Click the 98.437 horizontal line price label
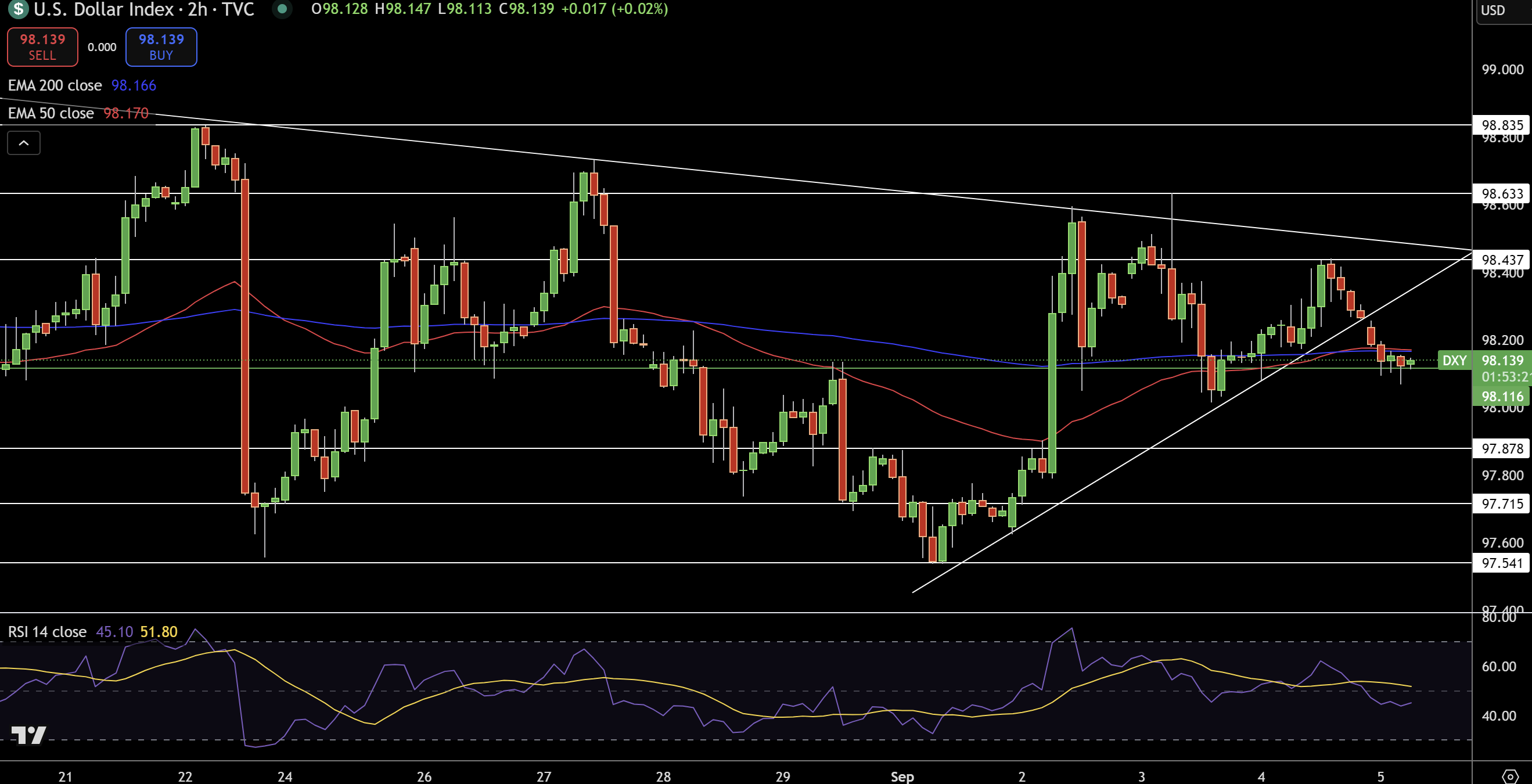1532x784 pixels. click(x=1502, y=260)
